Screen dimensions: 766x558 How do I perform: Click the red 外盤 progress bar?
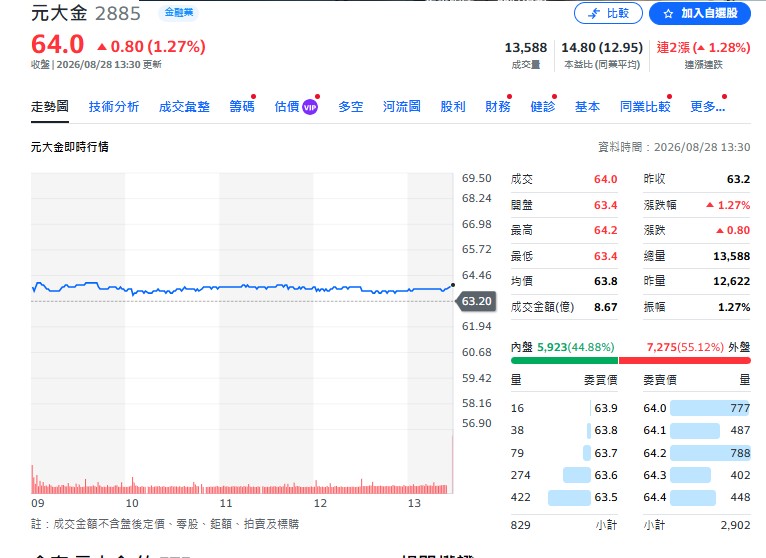tap(685, 361)
